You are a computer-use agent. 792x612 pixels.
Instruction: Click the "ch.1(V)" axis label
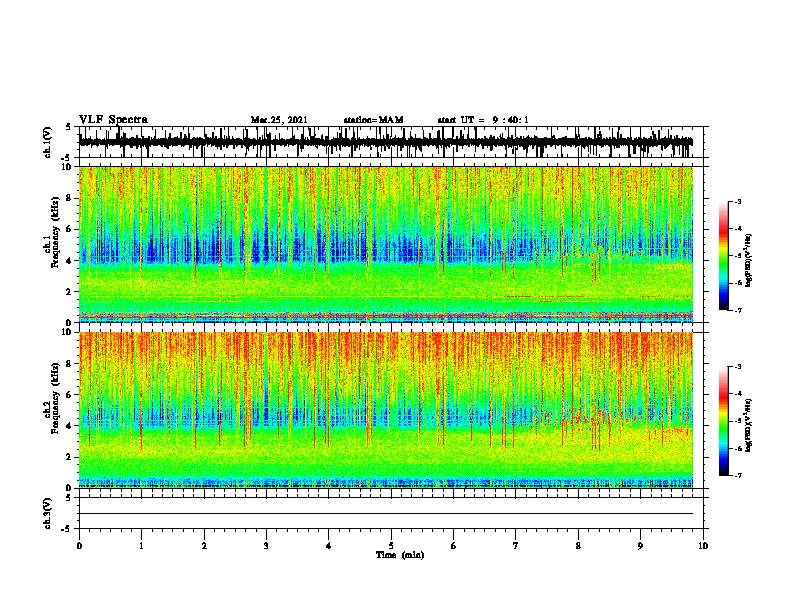48,142
